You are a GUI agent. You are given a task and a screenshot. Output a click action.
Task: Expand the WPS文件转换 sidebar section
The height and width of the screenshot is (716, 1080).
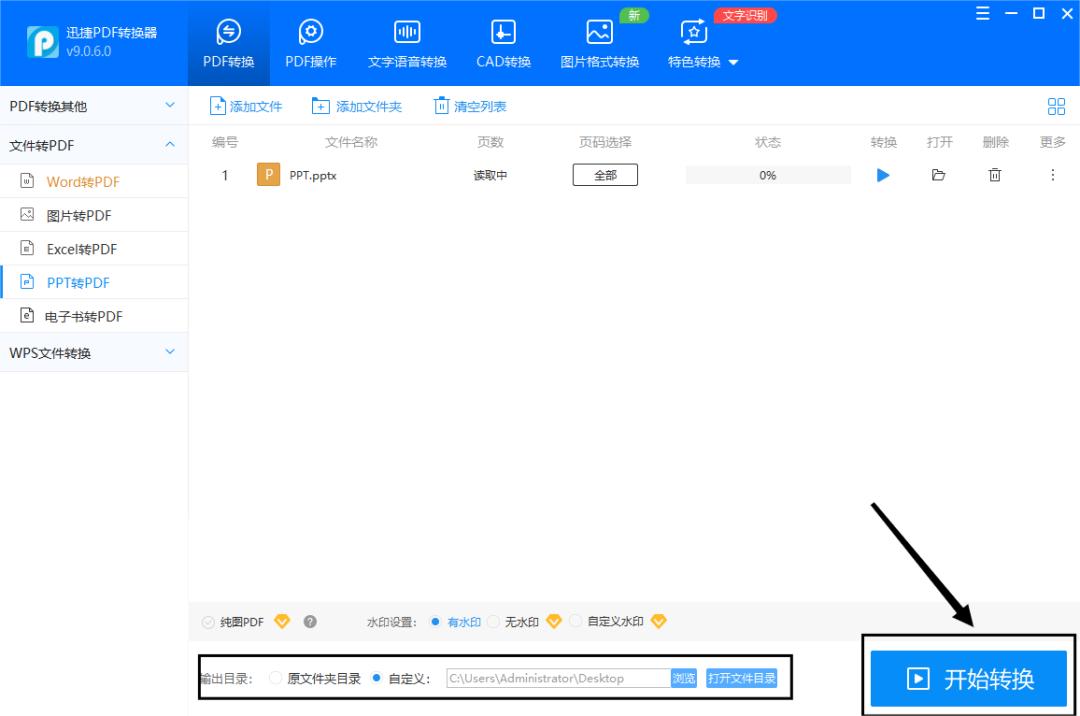[95, 352]
